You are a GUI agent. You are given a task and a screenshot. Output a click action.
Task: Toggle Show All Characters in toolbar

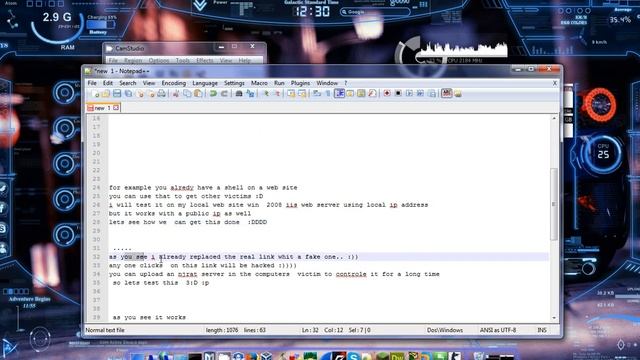327,94
